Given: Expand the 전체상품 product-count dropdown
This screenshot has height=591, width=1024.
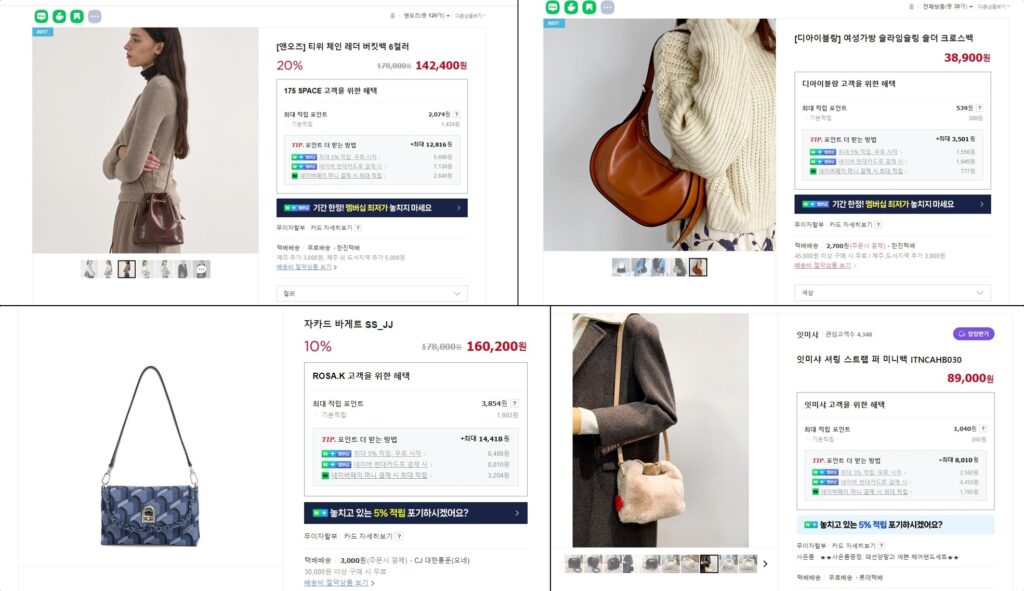Looking at the screenshot, I should (x=948, y=7).
